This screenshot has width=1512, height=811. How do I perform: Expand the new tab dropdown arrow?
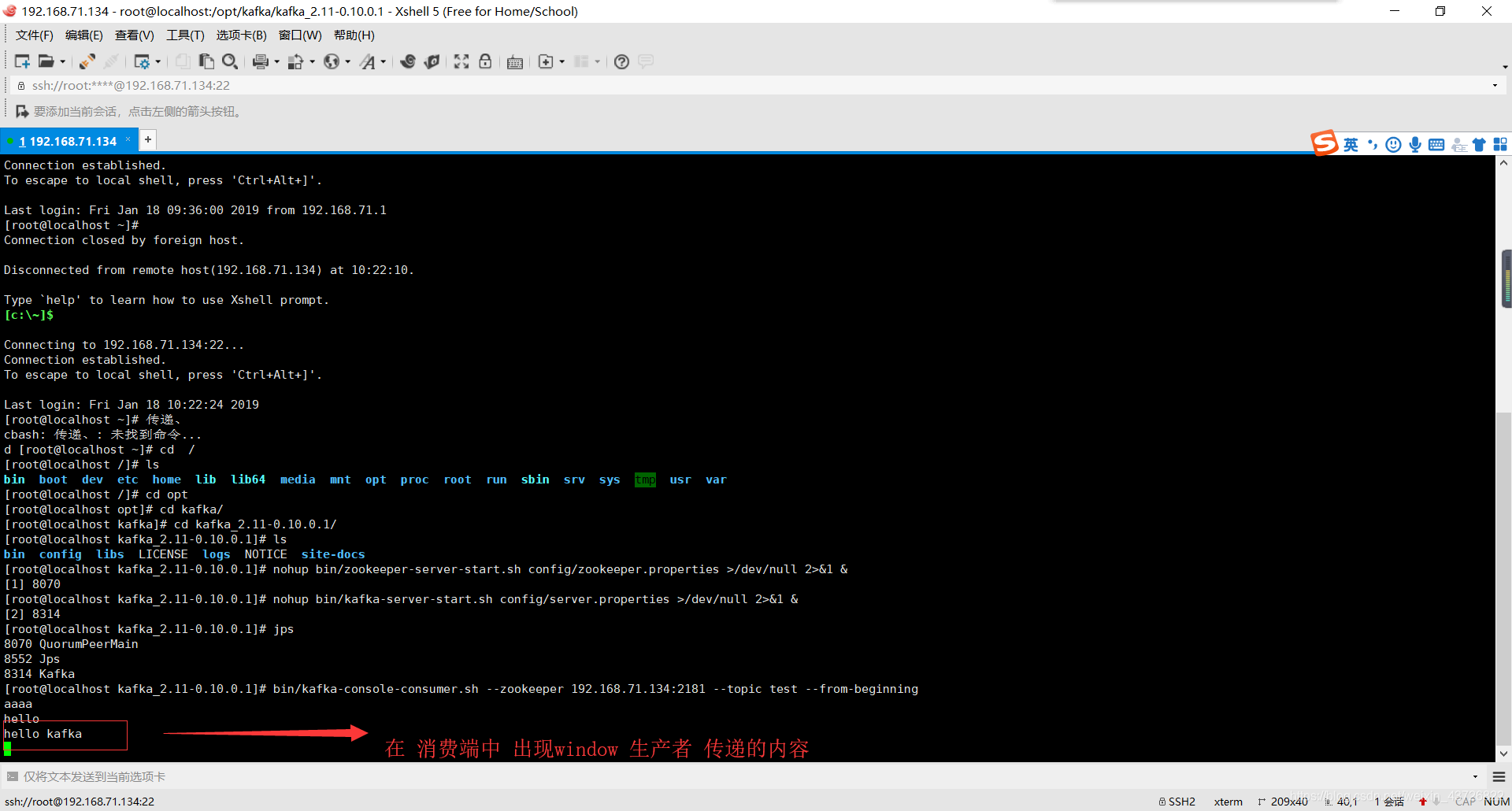561,61
